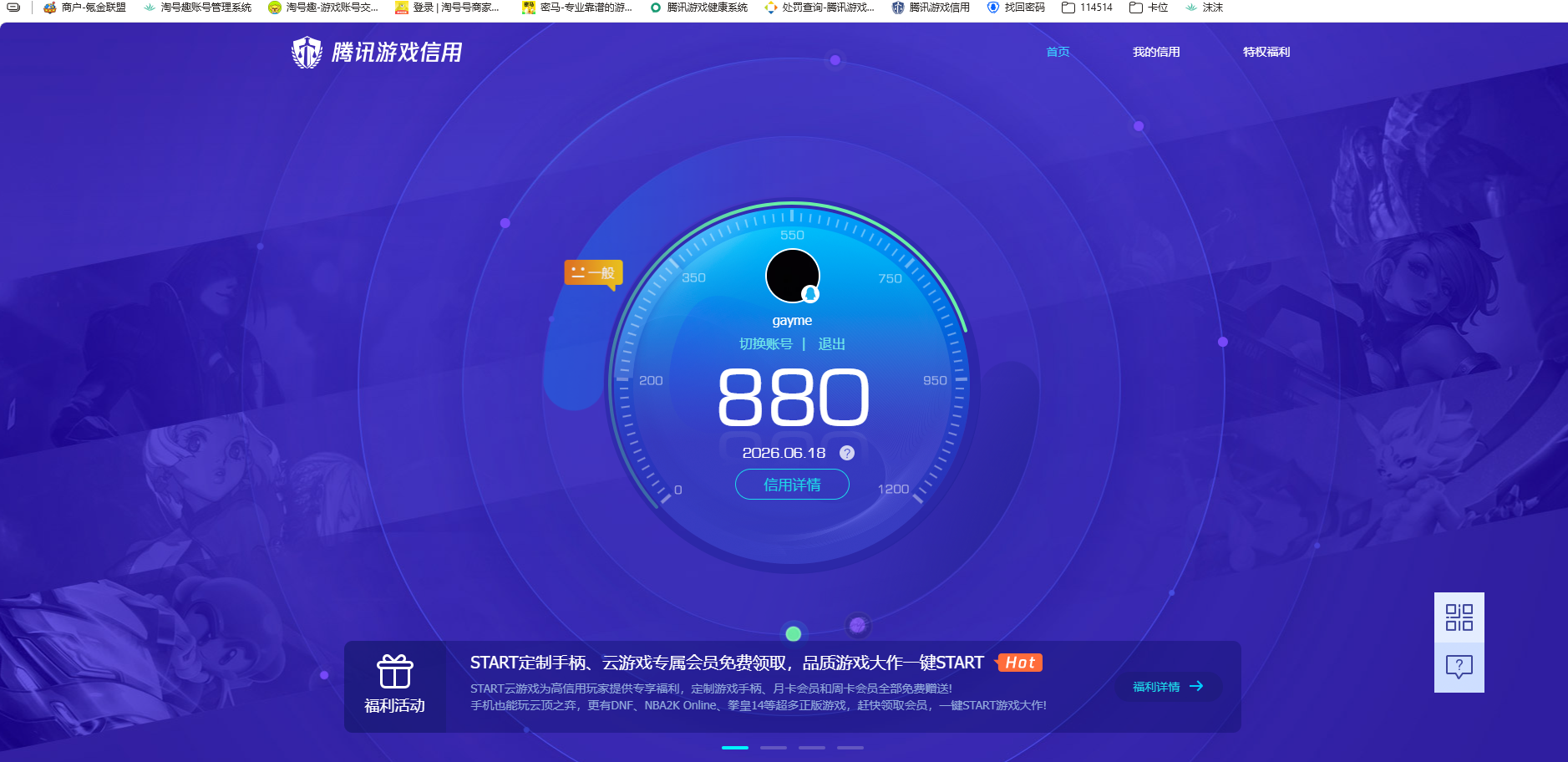Open 福利详情 with arrow
Image resolution: width=1568 pixels, height=762 pixels.
point(1168,687)
